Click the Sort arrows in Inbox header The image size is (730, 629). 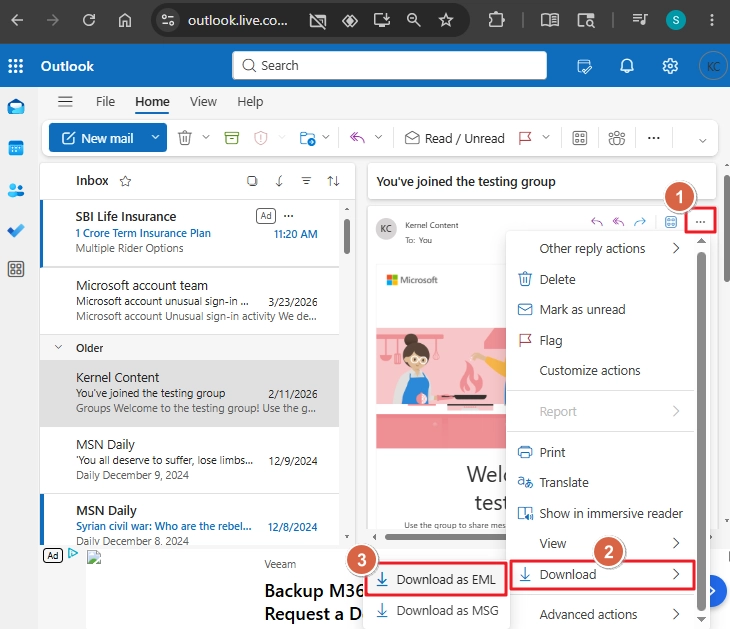click(x=333, y=181)
